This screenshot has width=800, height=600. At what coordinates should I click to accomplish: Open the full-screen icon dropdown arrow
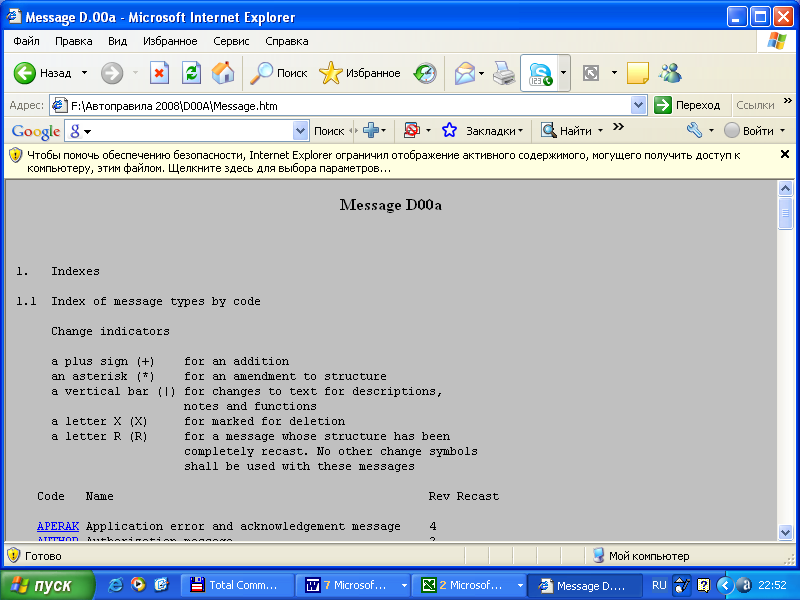[614, 73]
